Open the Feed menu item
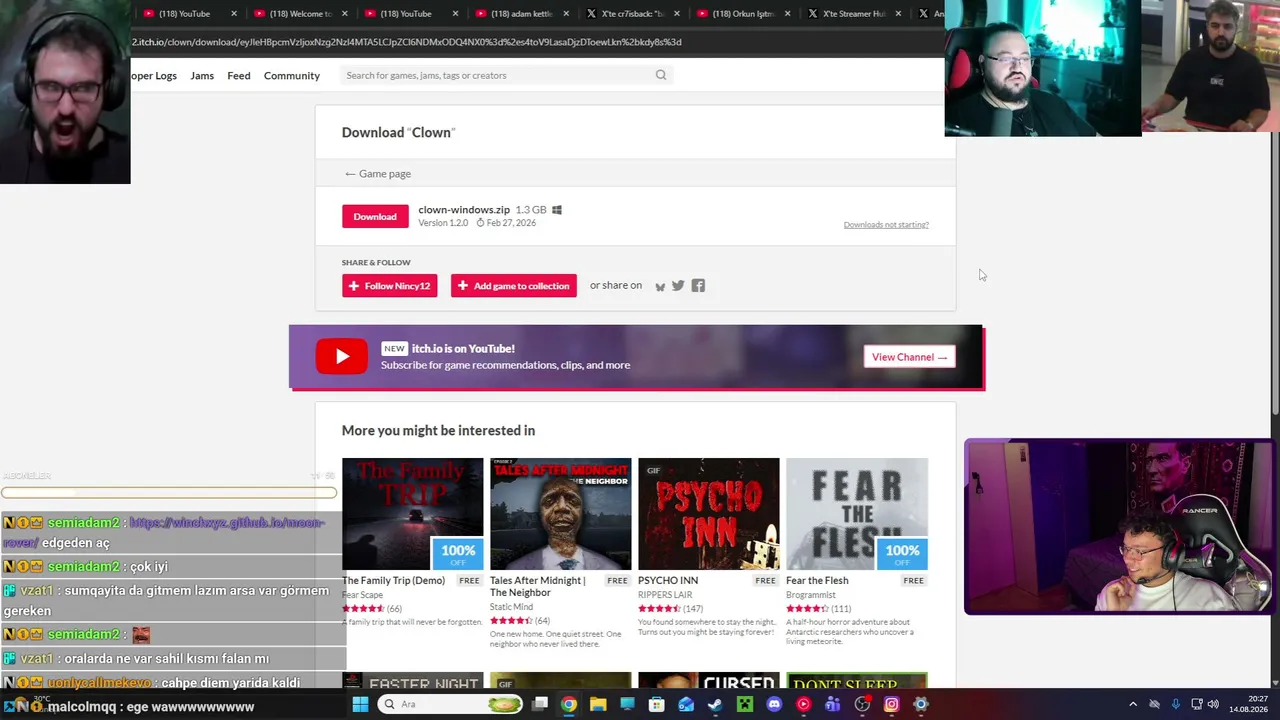The width and height of the screenshot is (1280, 720). pos(239,75)
